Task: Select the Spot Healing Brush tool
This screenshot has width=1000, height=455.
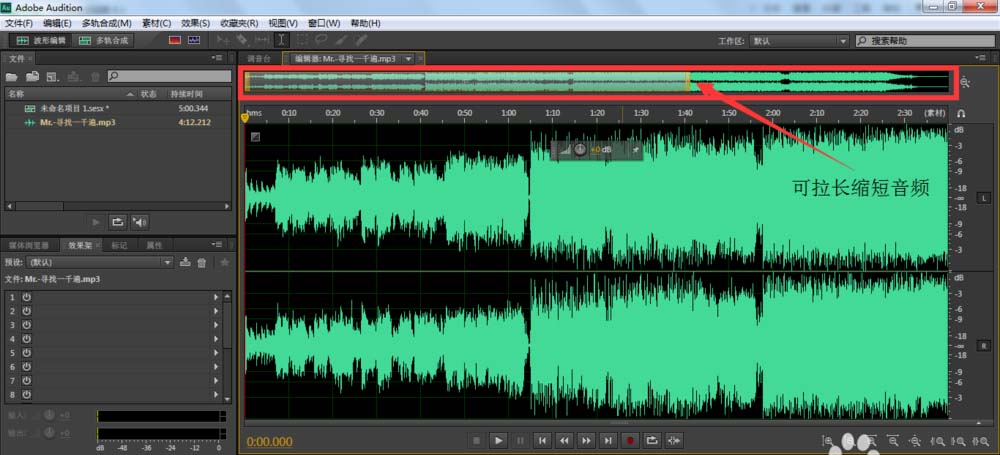Action: click(361, 40)
